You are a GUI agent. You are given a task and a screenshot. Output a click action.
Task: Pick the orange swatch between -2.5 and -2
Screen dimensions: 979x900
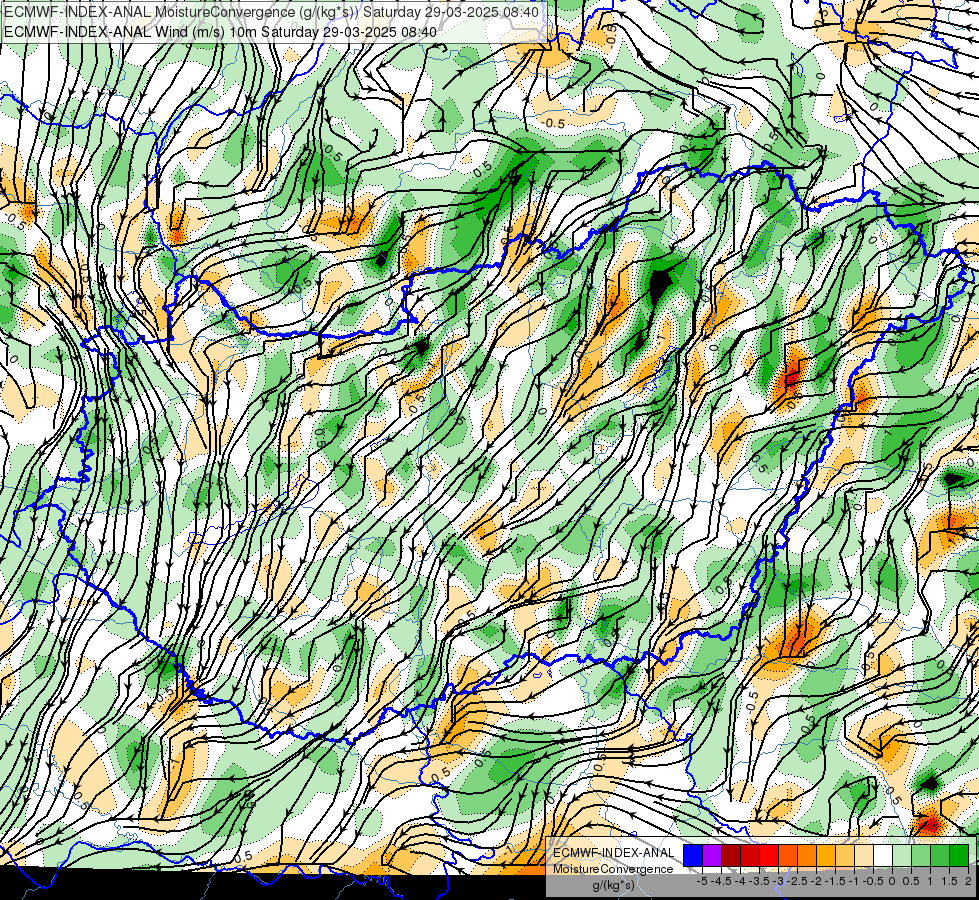click(x=807, y=855)
